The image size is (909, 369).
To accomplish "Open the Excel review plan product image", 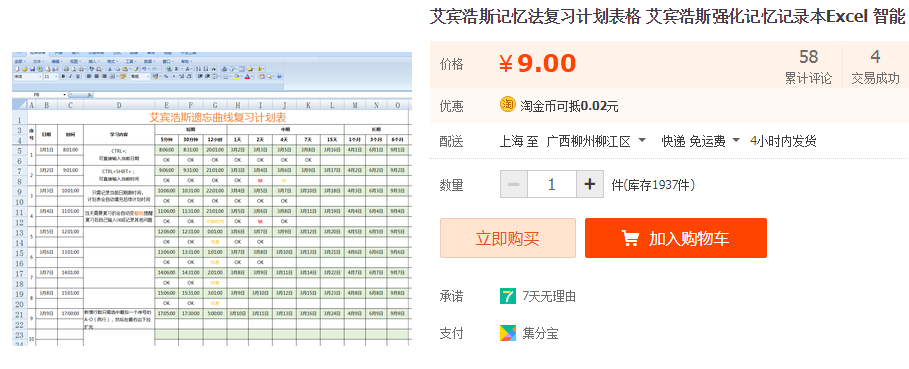I will [x=212, y=199].
